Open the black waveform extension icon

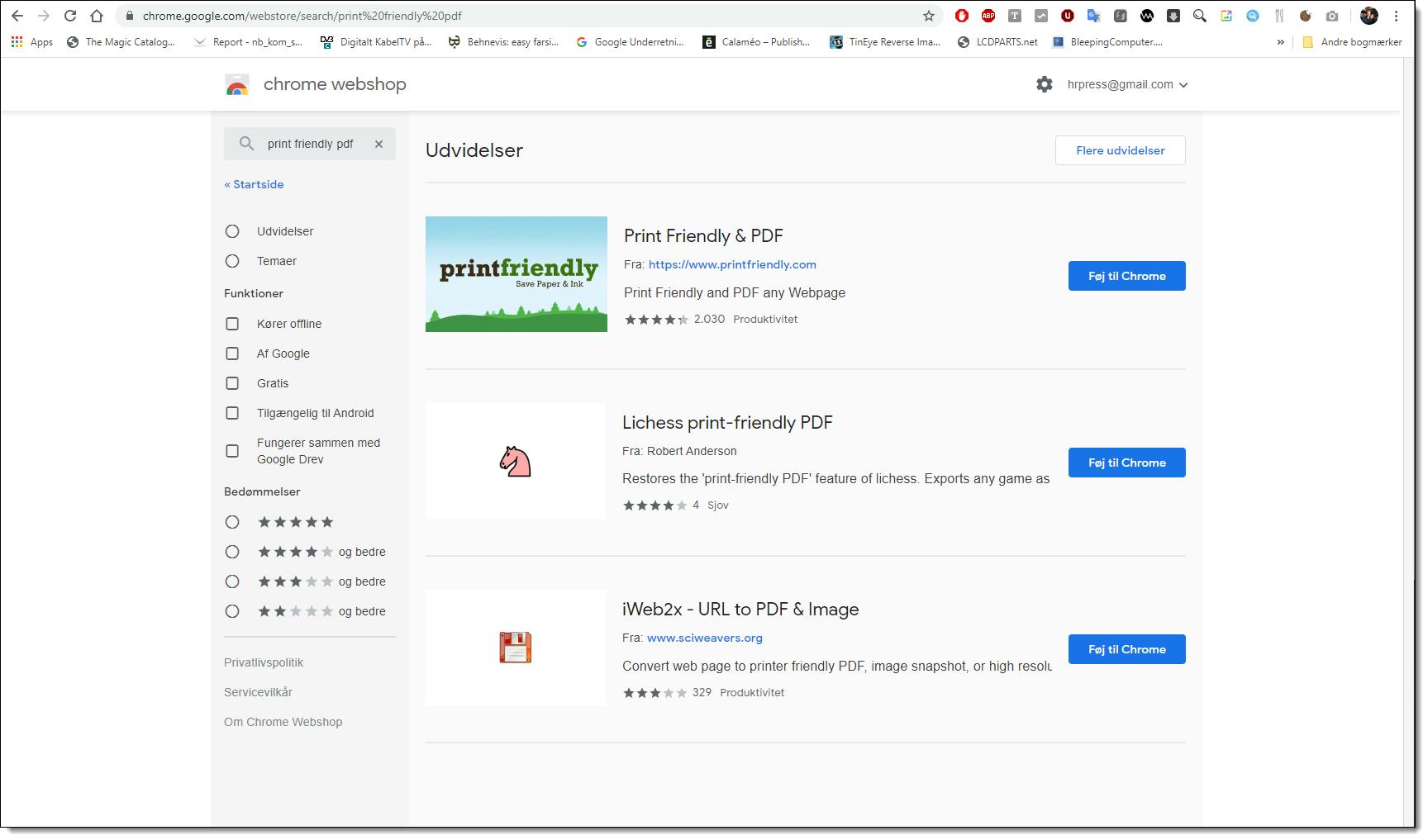[1147, 16]
